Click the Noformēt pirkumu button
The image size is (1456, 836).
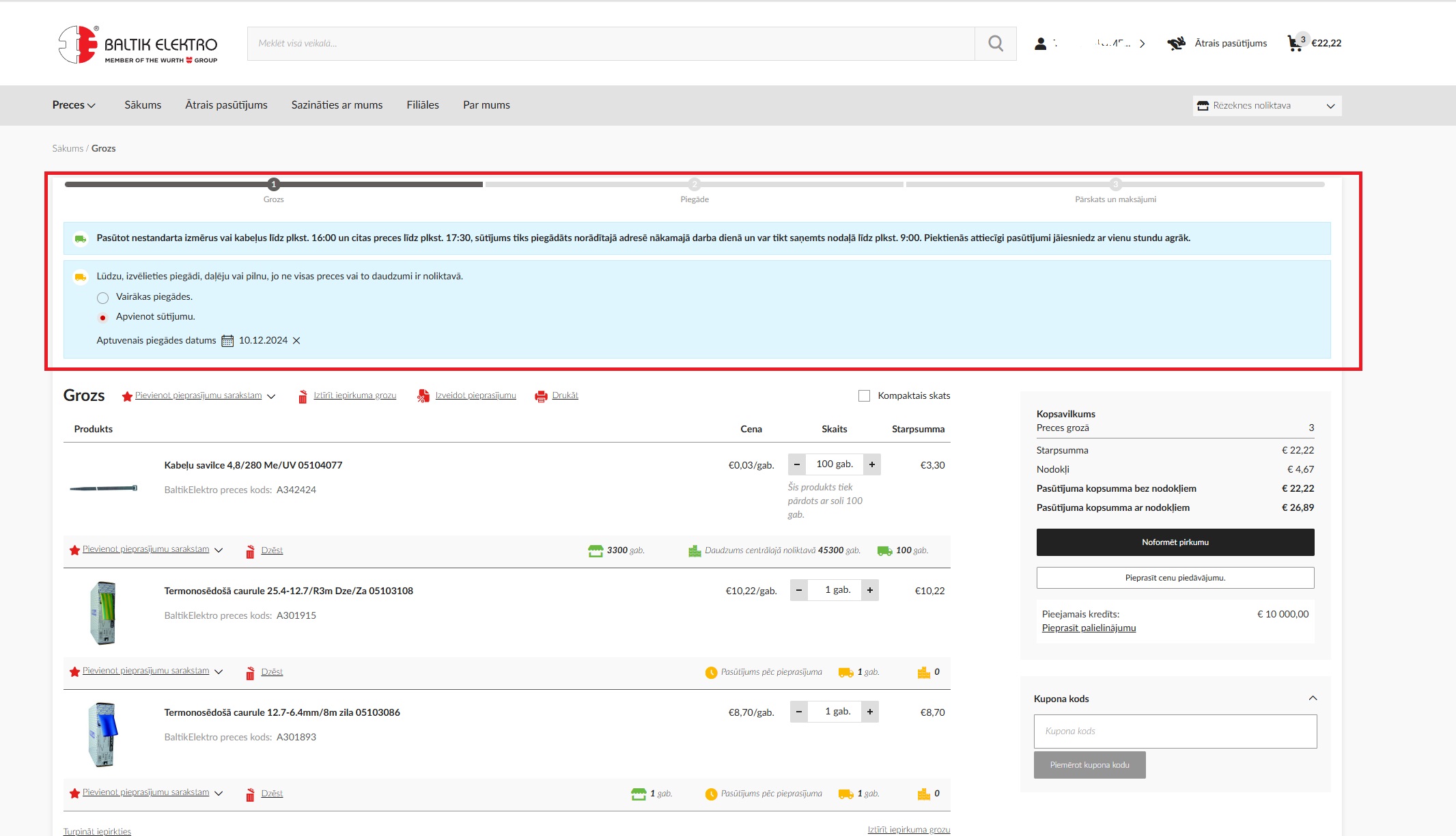click(x=1175, y=542)
